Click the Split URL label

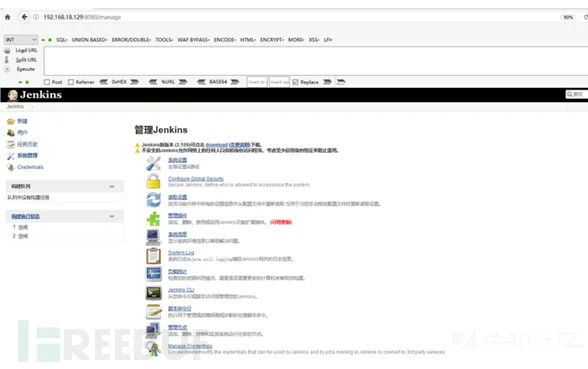click(26, 60)
